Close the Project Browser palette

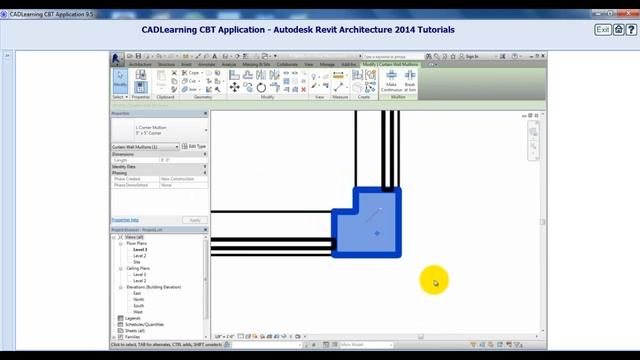[x=205, y=230]
